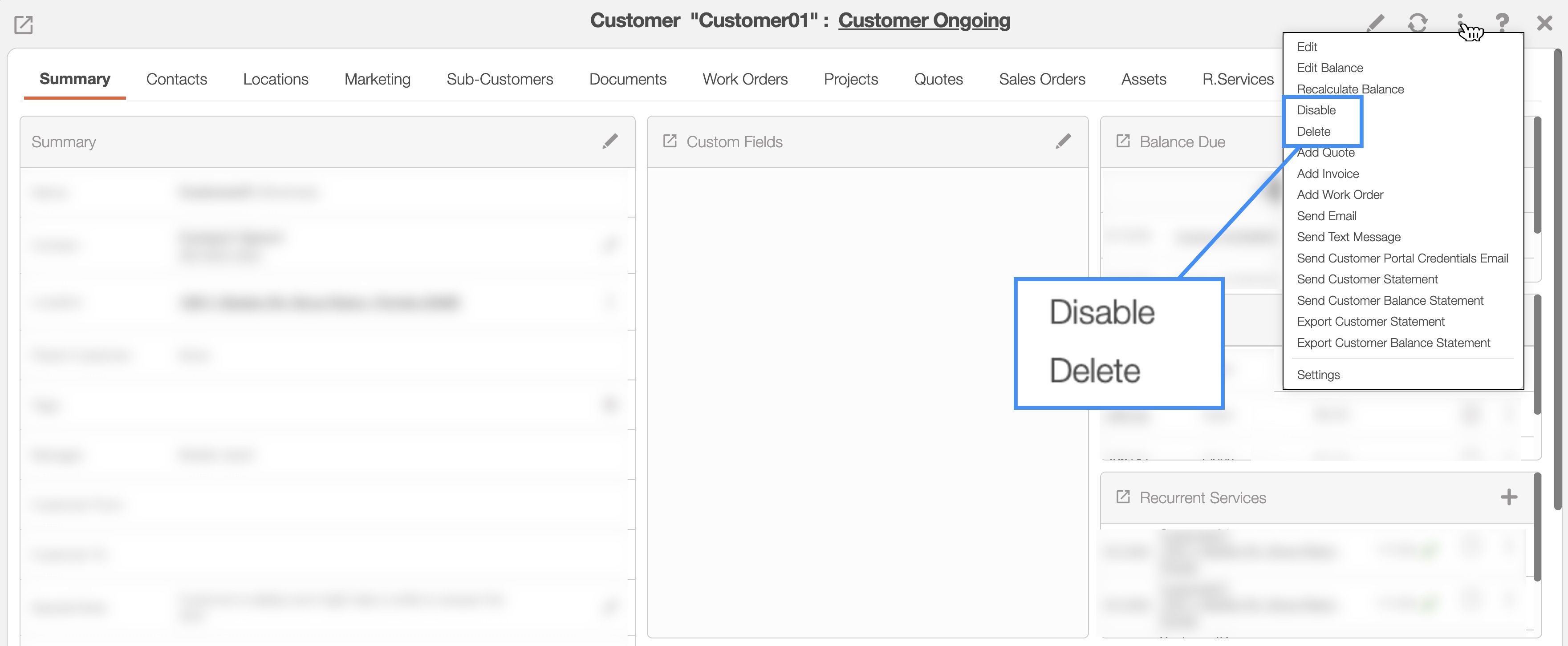This screenshot has width=1568, height=646.
Task: Click Send Customer Statement menu item
Action: [1366, 279]
